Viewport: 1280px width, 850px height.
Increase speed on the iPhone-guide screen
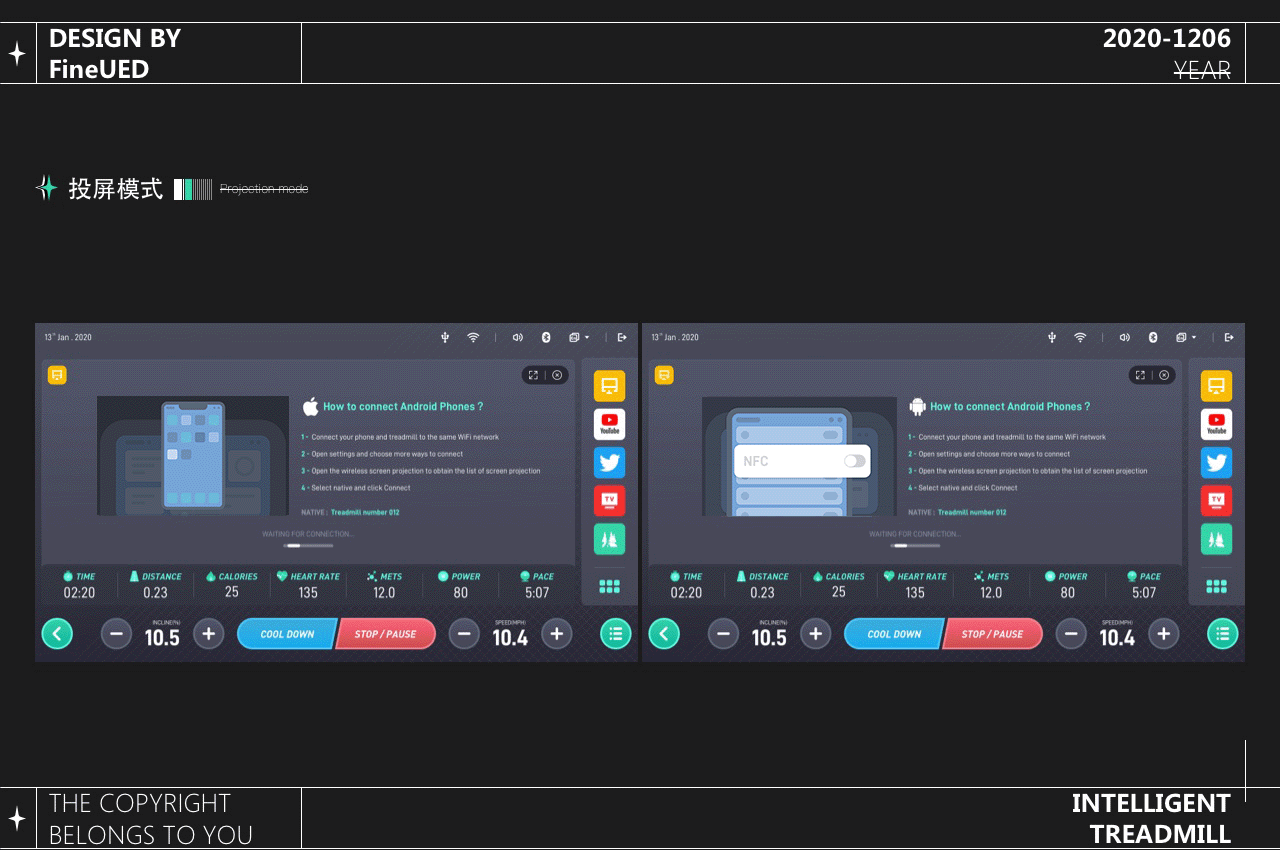pyautogui.click(x=556, y=633)
